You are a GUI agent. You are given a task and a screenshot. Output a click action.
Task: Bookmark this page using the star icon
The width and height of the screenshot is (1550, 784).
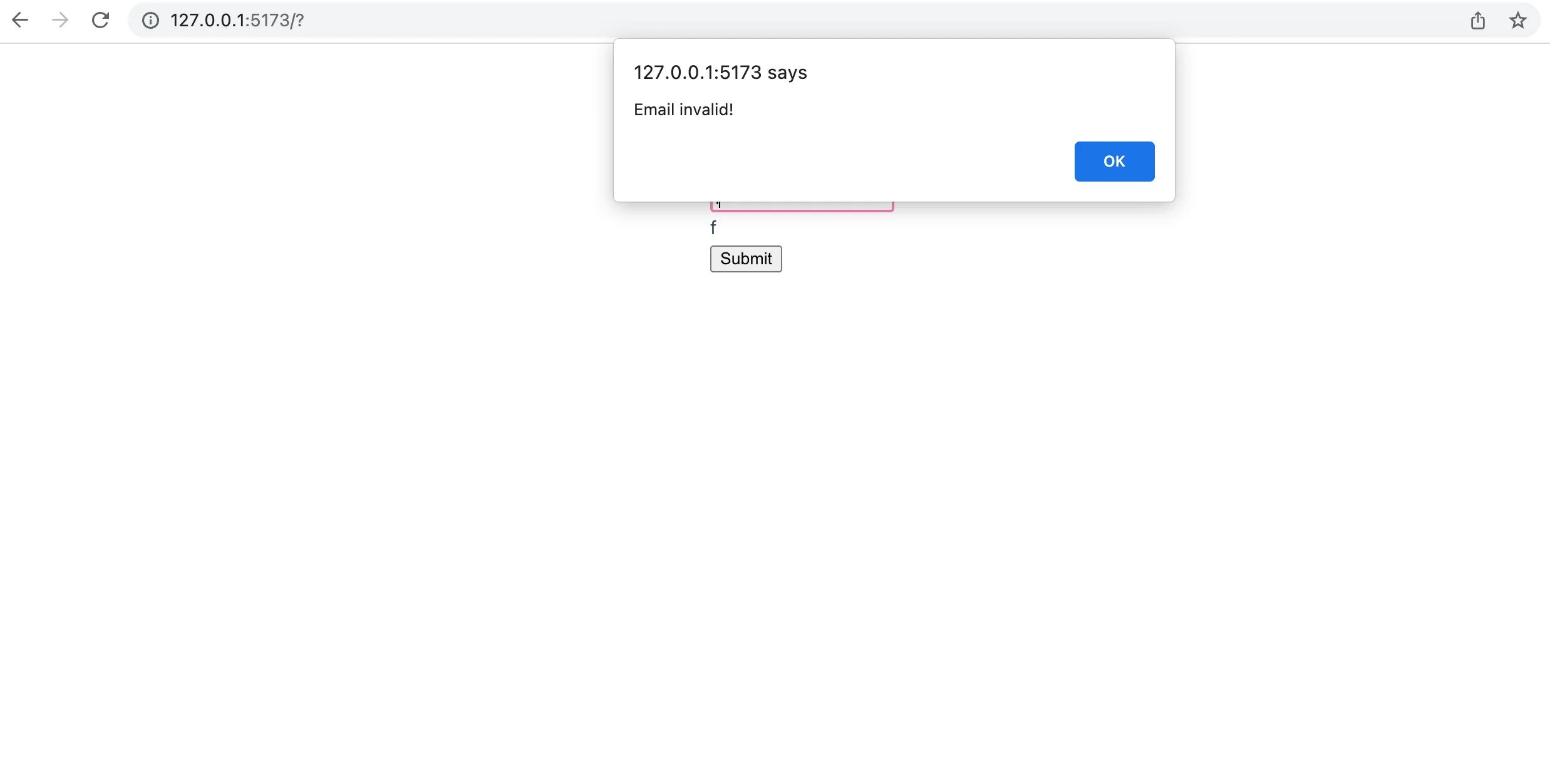pyautogui.click(x=1518, y=20)
